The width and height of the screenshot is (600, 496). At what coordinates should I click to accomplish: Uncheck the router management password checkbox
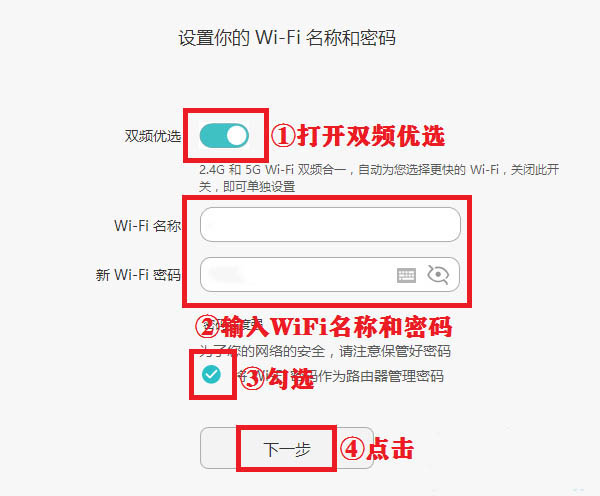[x=211, y=374]
